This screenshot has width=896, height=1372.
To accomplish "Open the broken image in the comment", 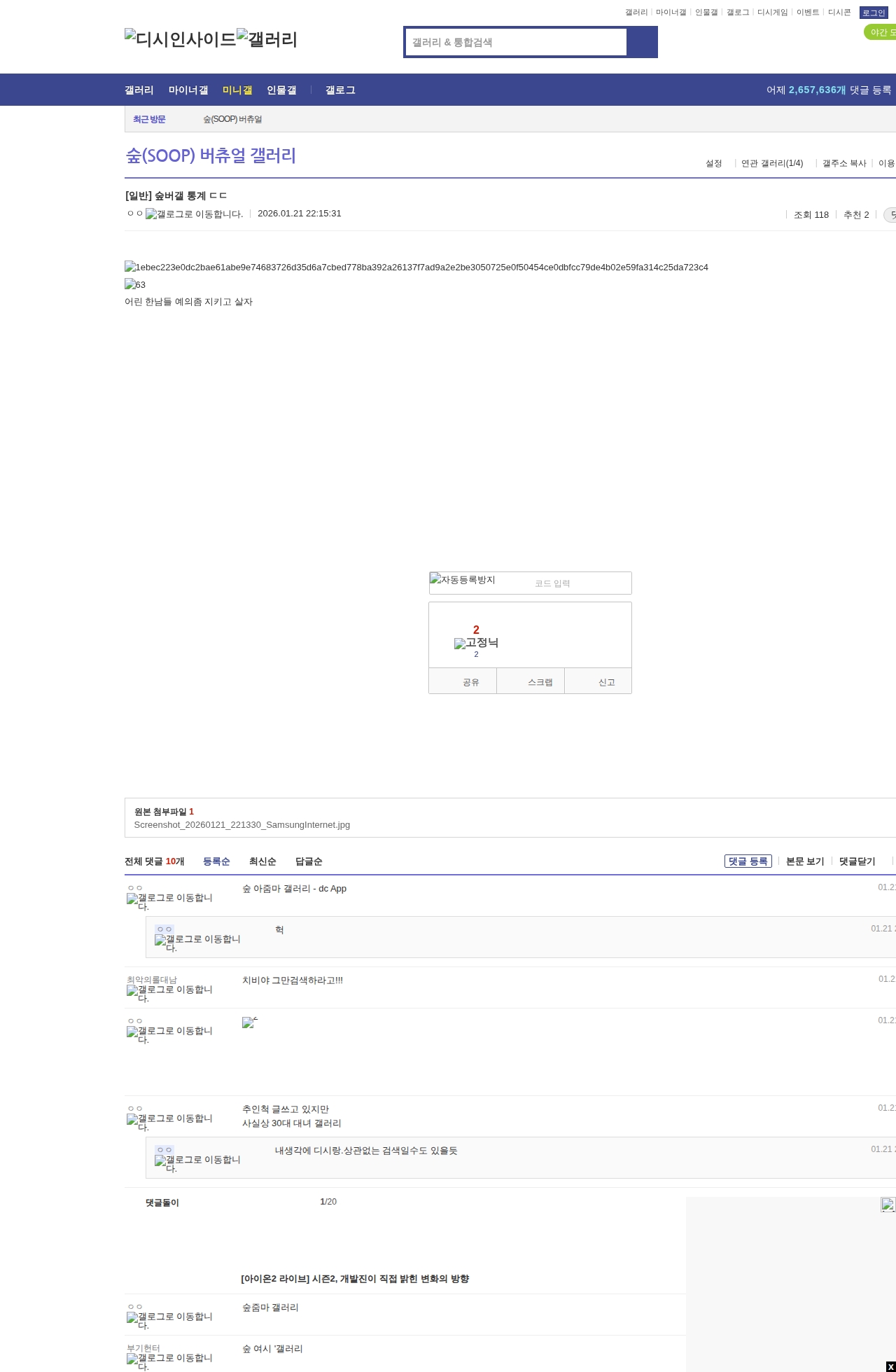I will [250, 1023].
